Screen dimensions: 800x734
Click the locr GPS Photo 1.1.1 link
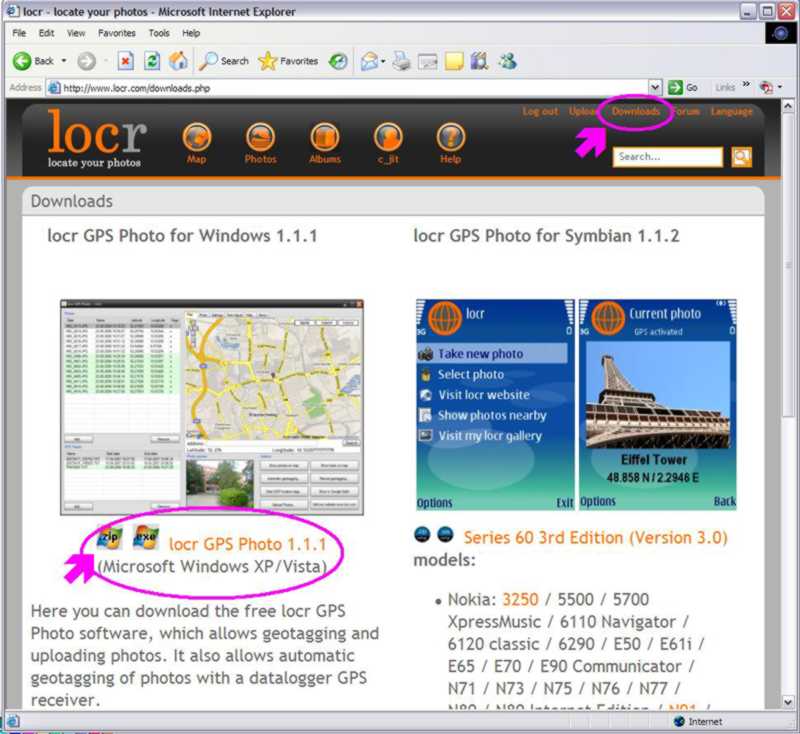coord(247,544)
